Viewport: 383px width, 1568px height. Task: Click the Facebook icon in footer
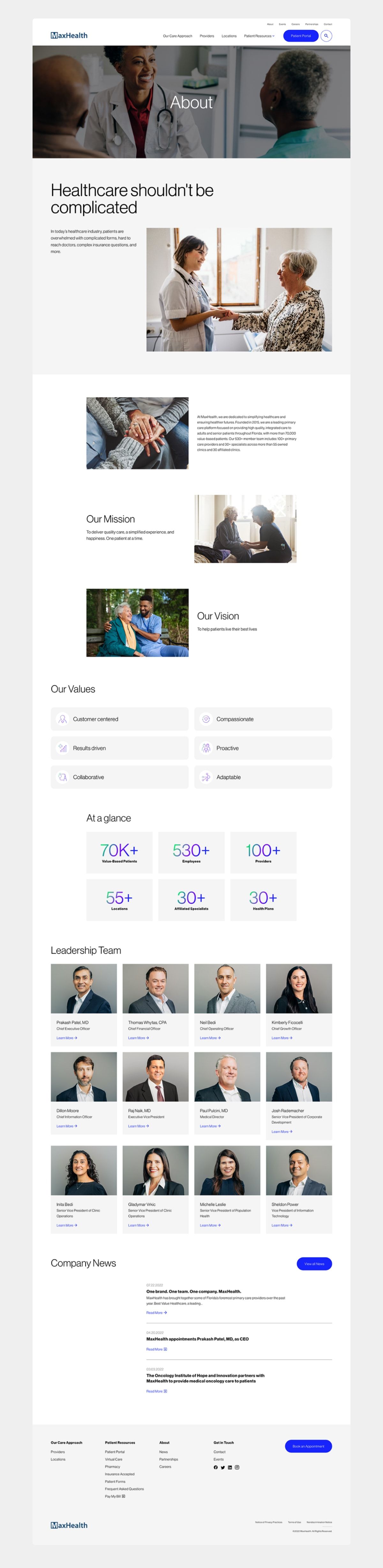(215, 1467)
